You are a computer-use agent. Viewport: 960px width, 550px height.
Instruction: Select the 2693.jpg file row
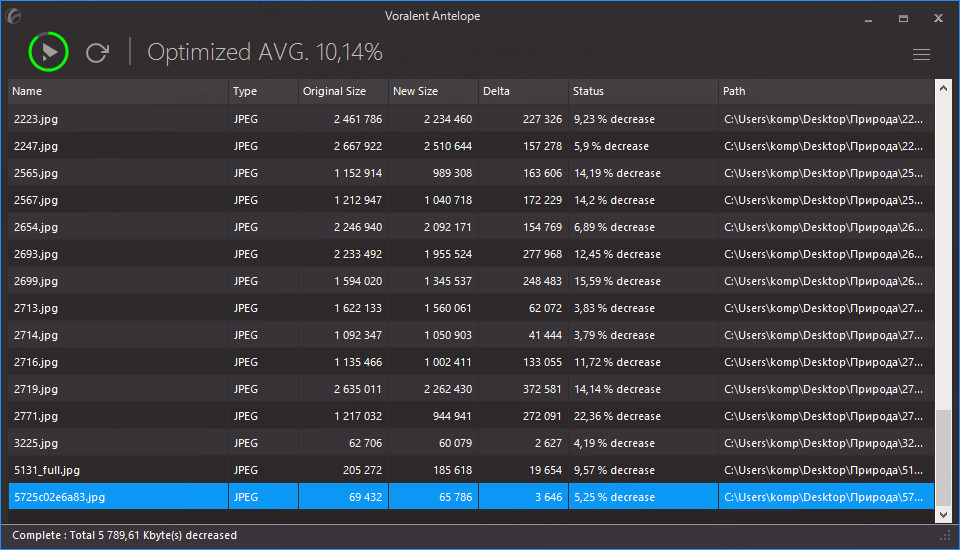coord(471,254)
